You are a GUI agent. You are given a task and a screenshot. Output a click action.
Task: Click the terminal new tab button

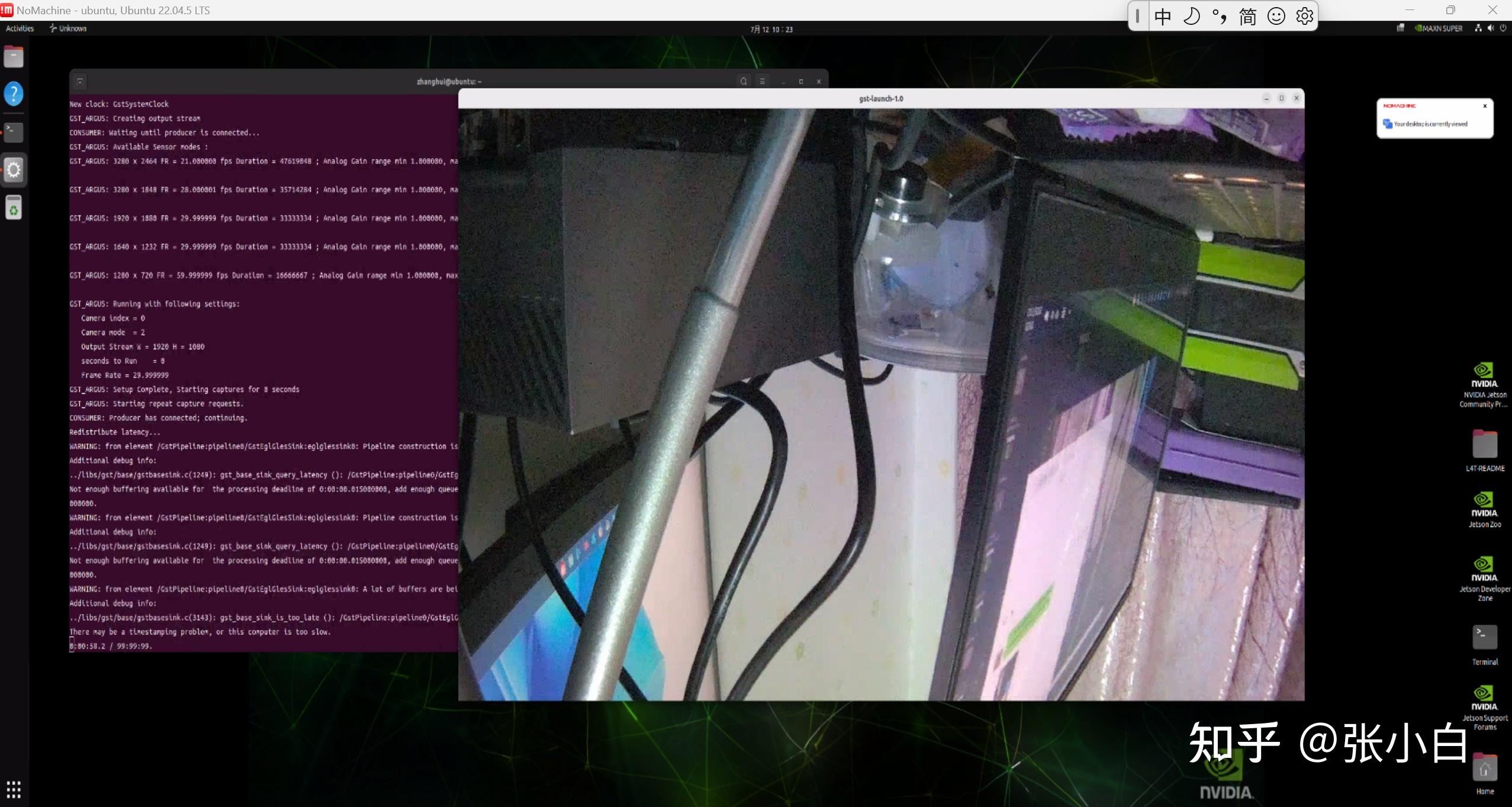click(x=80, y=82)
